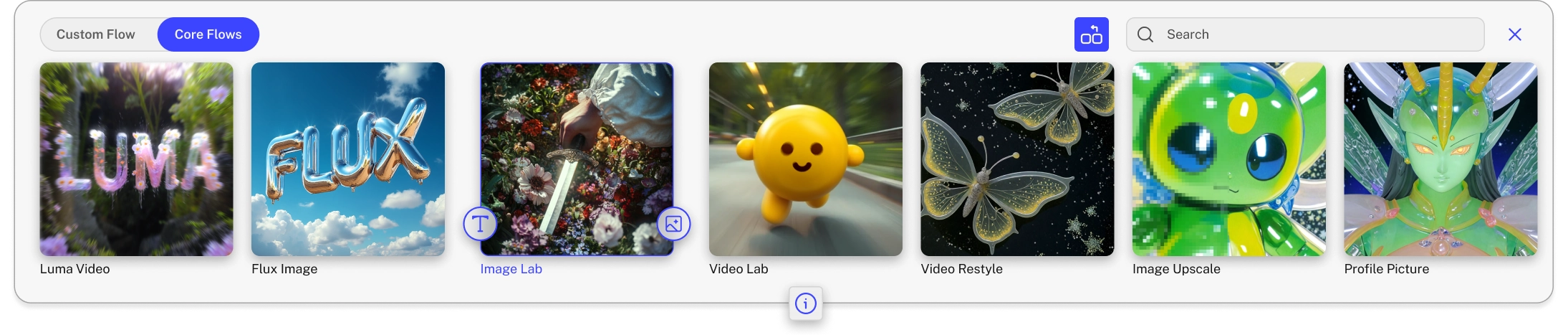Open the Profile Picture thumbnail
The image size is (1568, 335).
tap(1440, 159)
